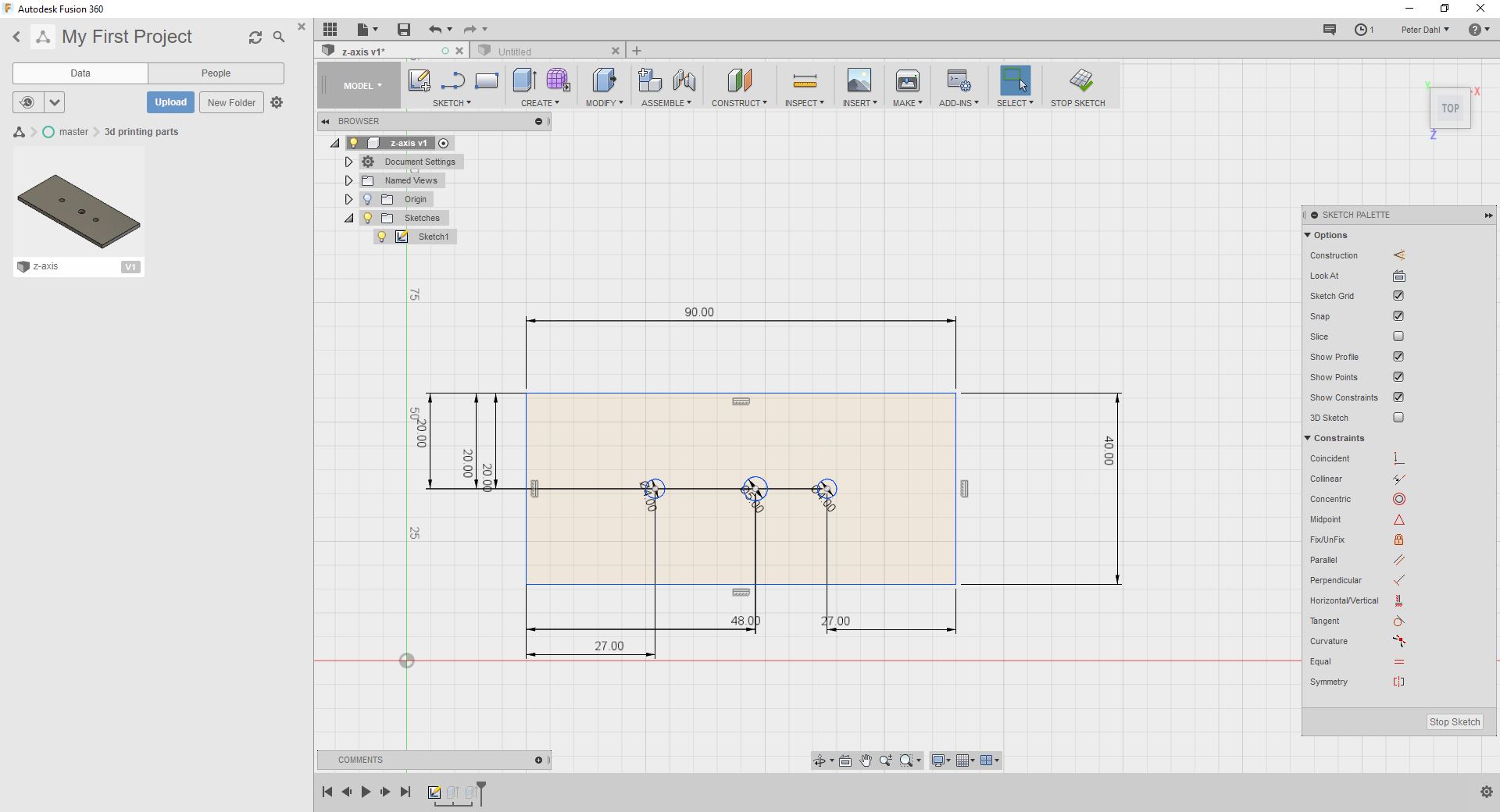Click the Measure icon under Inspect
Viewport: 1500px width, 812px height.
click(x=804, y=80)
